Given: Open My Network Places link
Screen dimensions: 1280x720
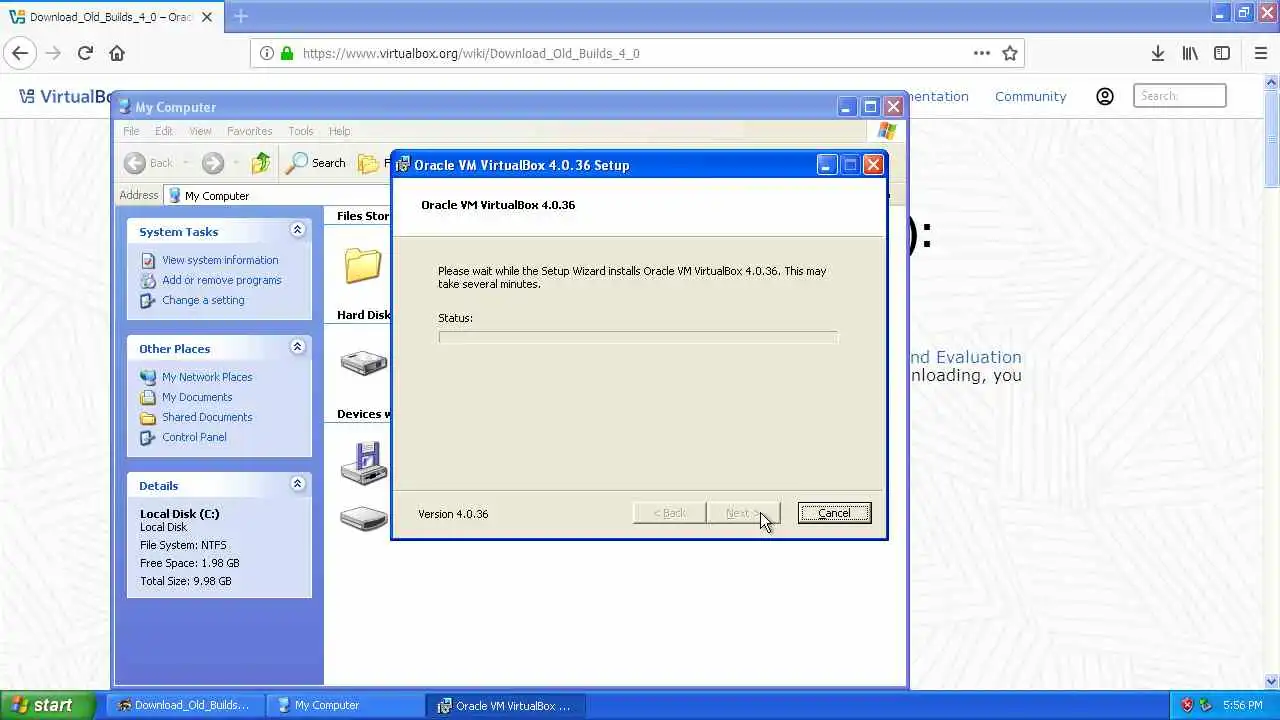Looking at the screenshot, I should coord(207,377).
